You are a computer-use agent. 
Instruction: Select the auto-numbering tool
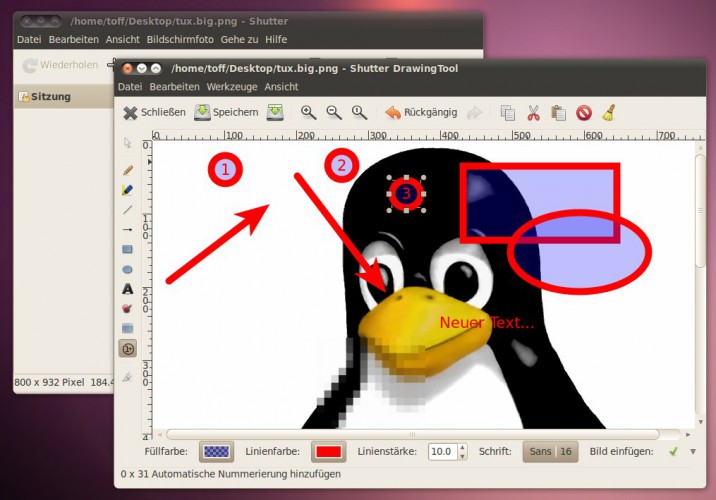[x=128, y=349]
